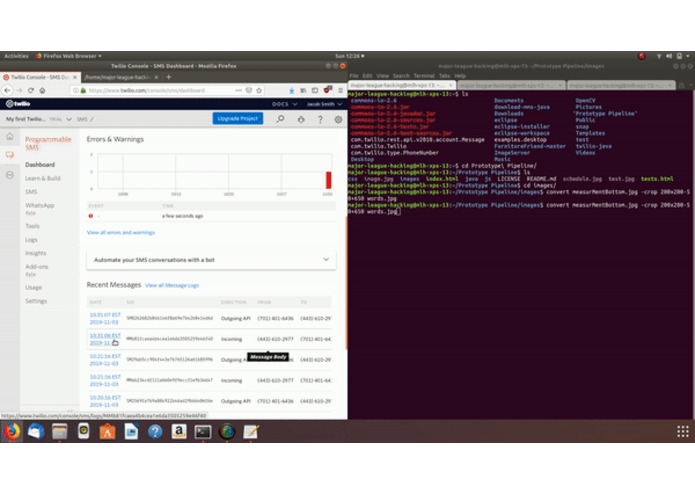This screenshot has height=494, width=695.
Task: Open the system status menu in top bar
Action: pyautogui.click(x=673, y=56)
